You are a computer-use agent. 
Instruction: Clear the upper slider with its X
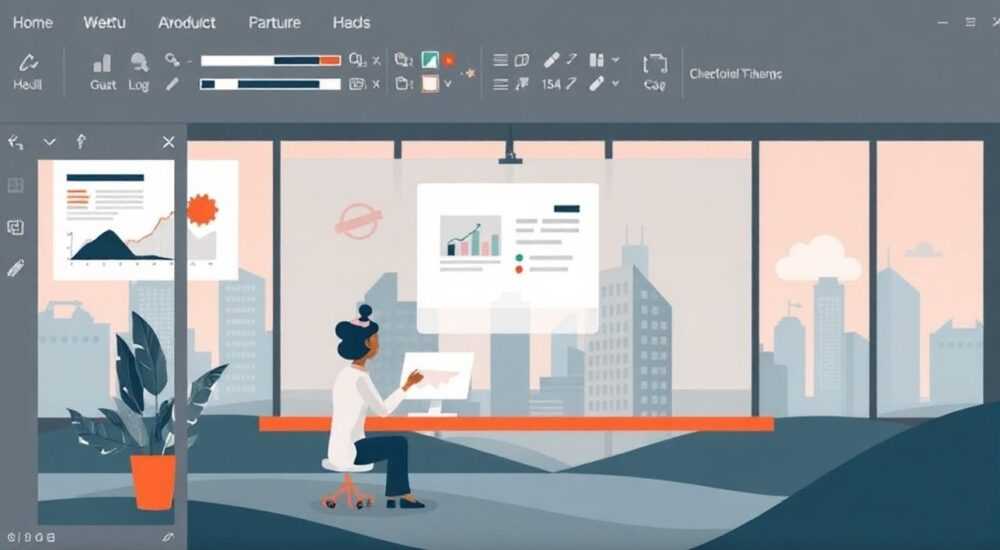click(376, 61)
